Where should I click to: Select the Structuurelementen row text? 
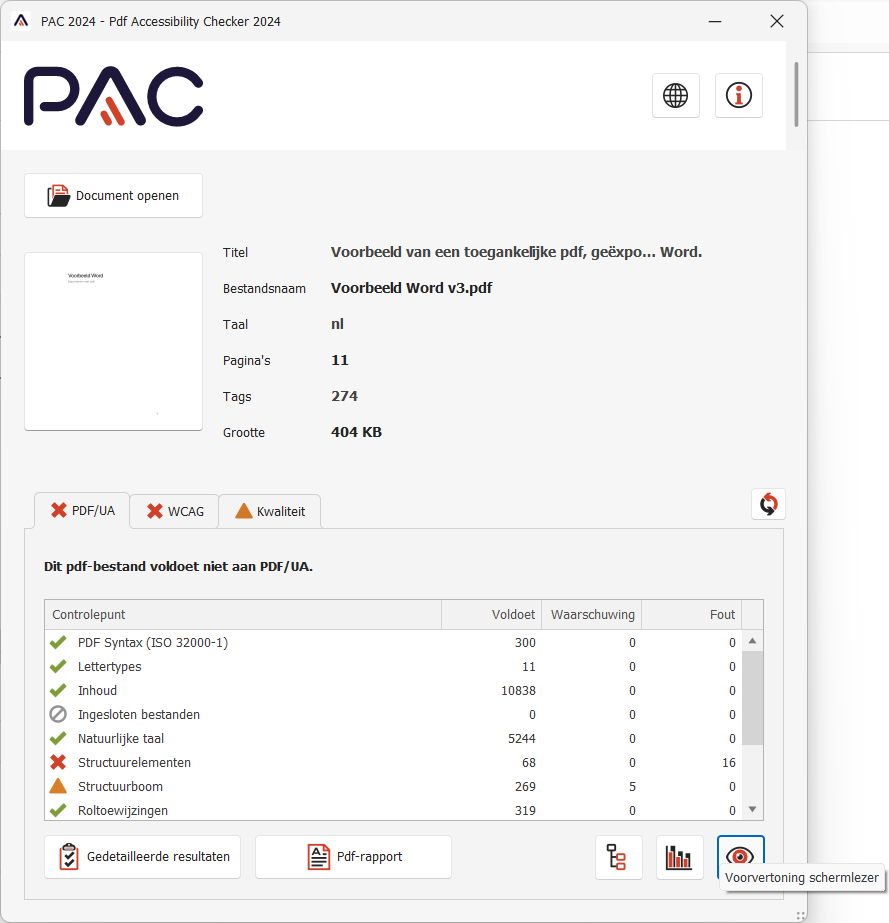tap(134, 762)
